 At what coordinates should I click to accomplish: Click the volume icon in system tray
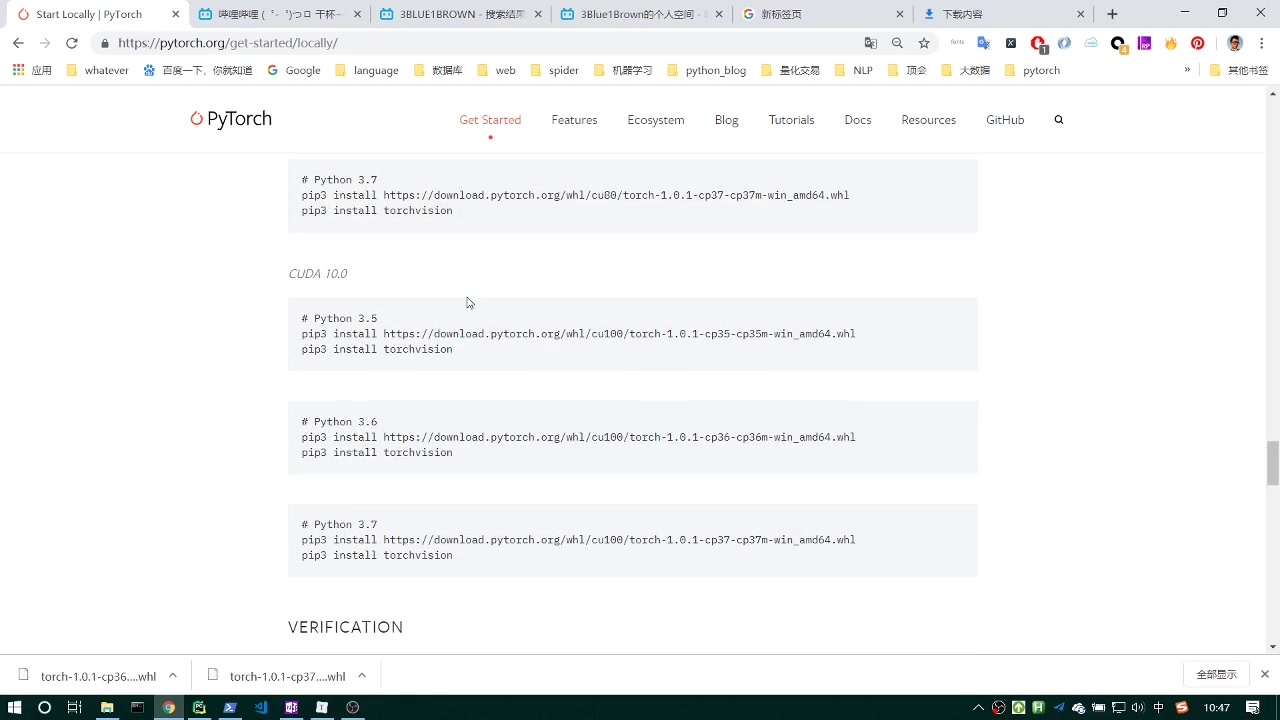(1138, 707)
